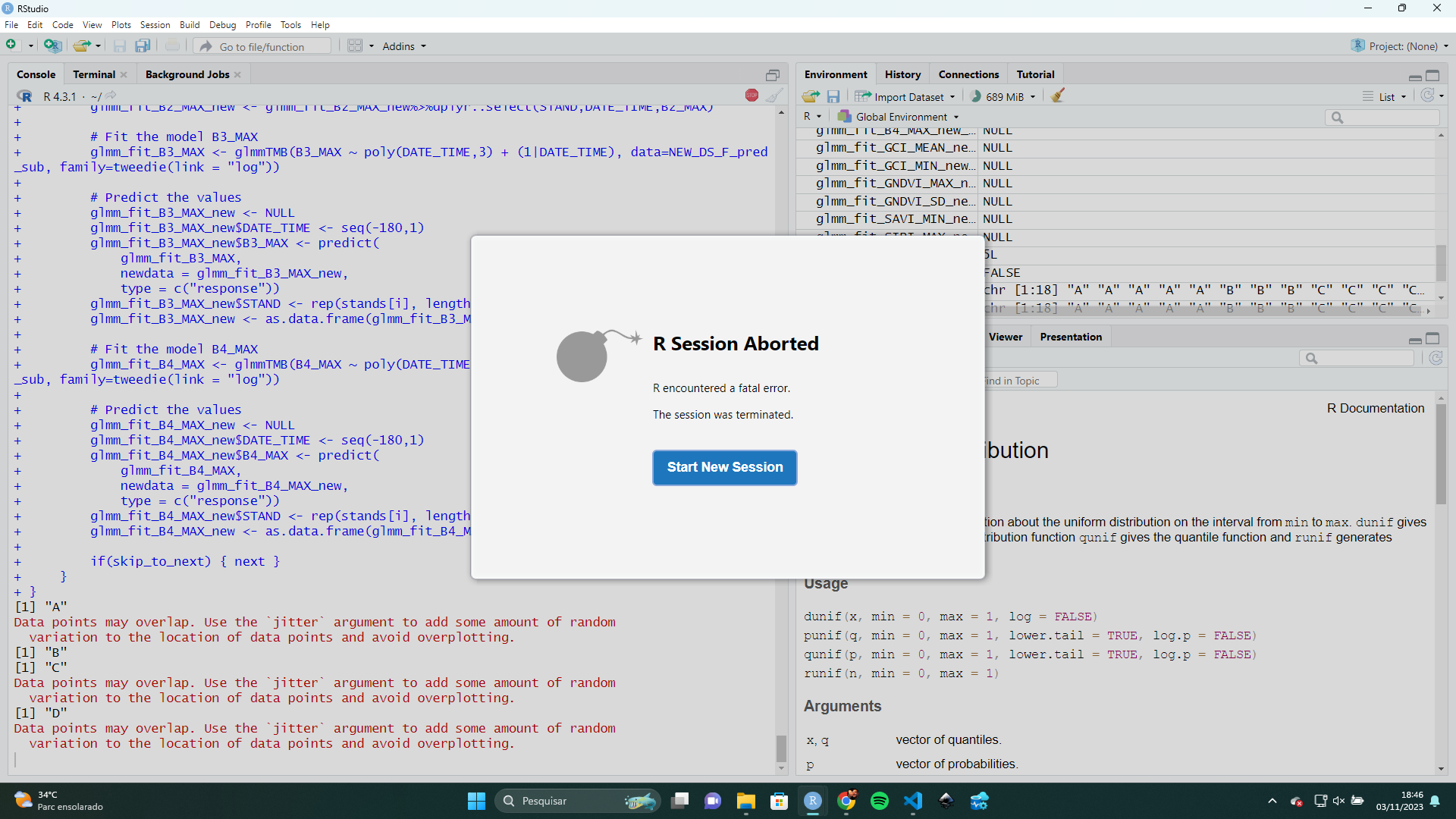Switch to the Background Jobs tab
Viewport: 1456px width, 819px height.
point(187,74)
